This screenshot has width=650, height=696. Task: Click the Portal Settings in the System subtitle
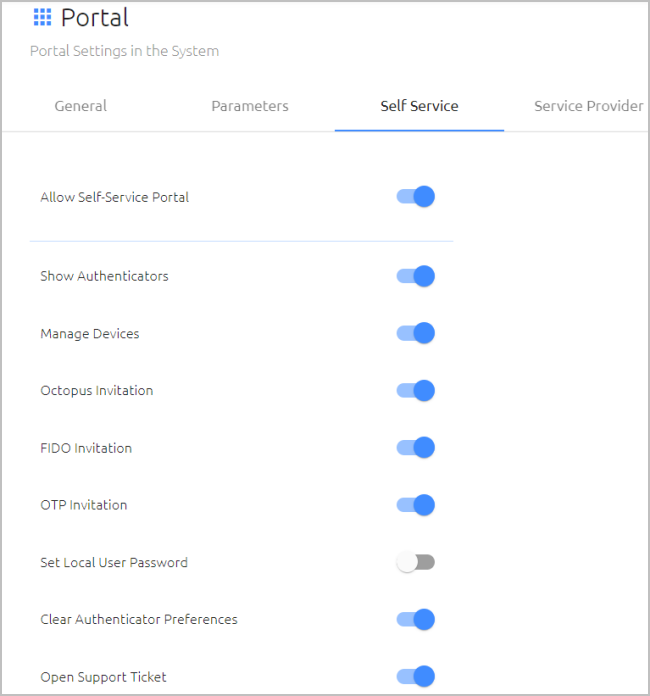[124, 51]
